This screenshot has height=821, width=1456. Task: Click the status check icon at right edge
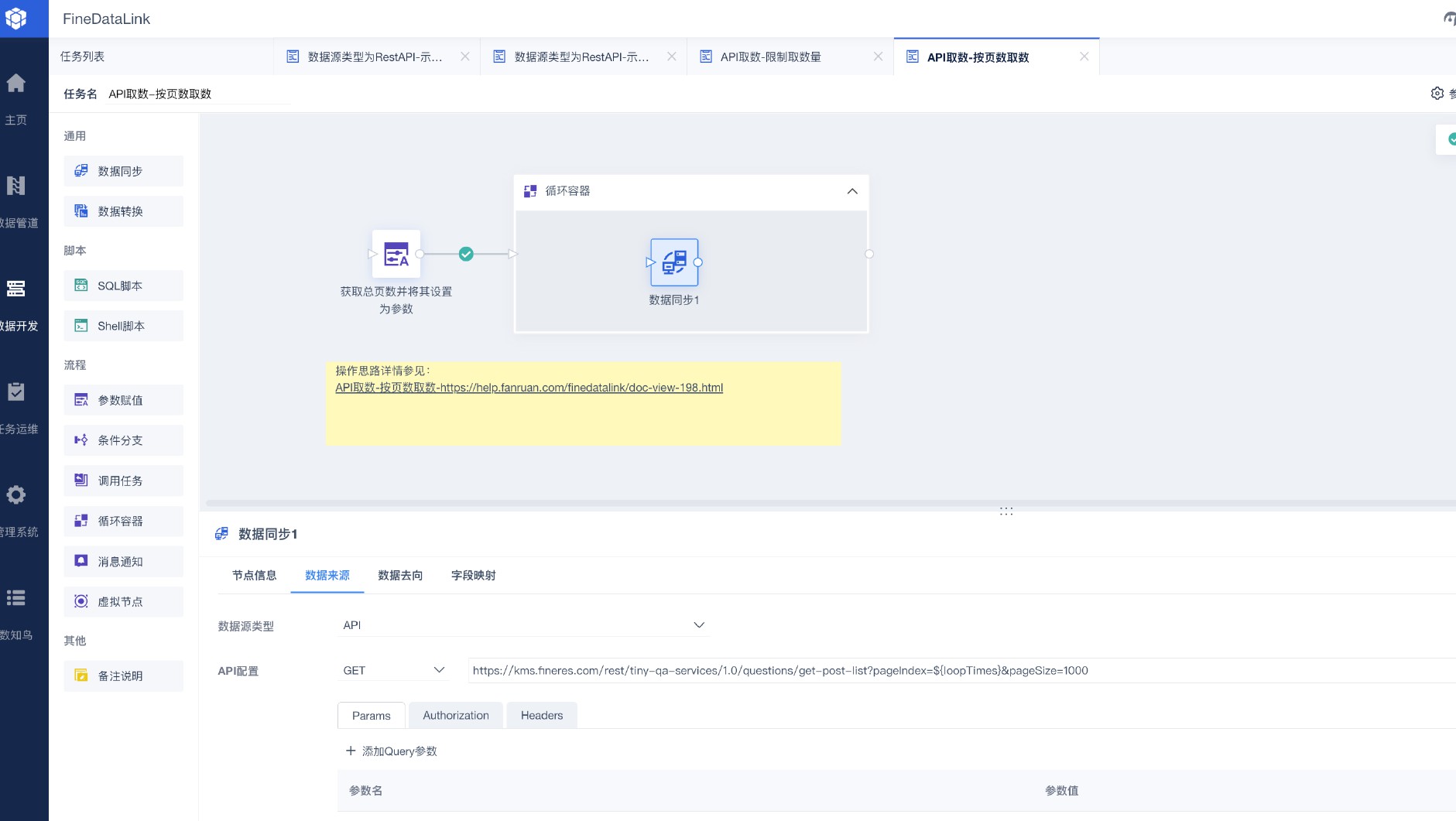coord(1451,139)
